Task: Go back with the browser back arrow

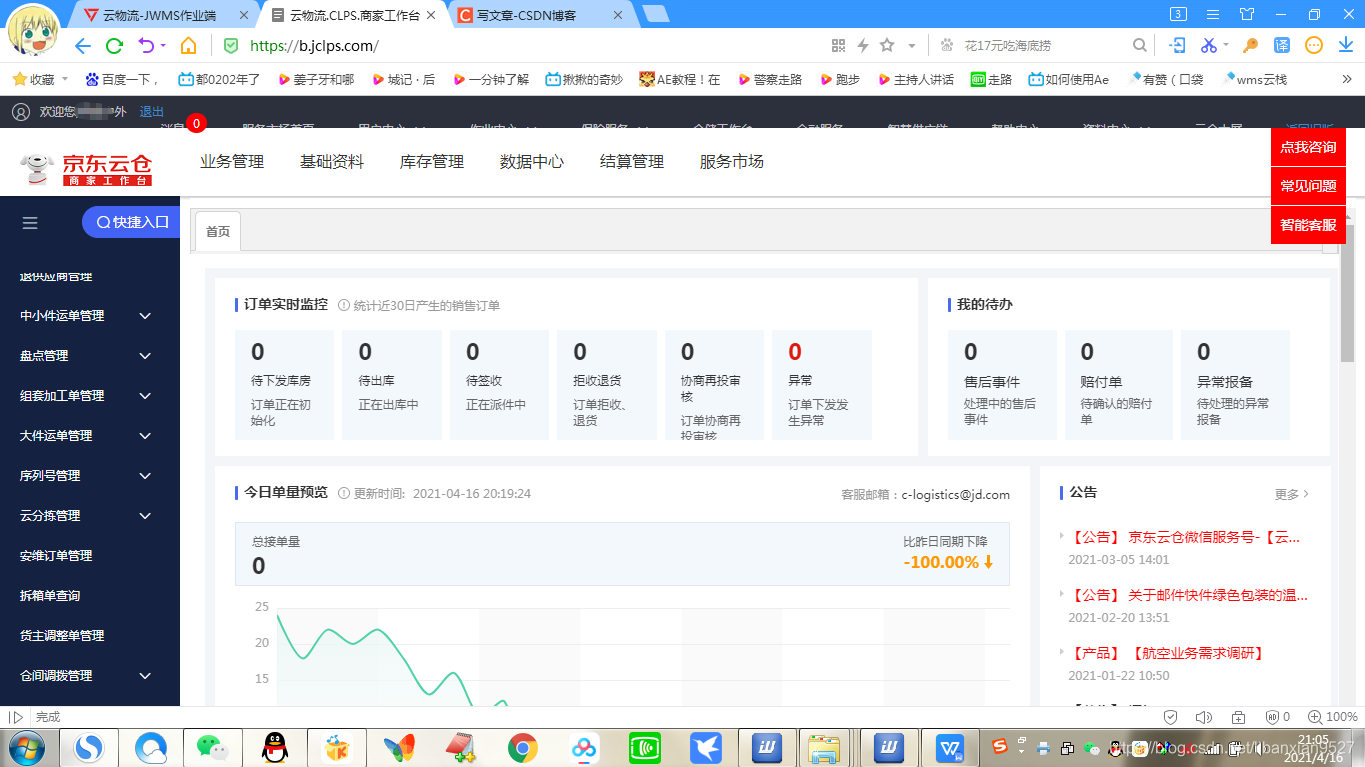Action: (83, 46)
